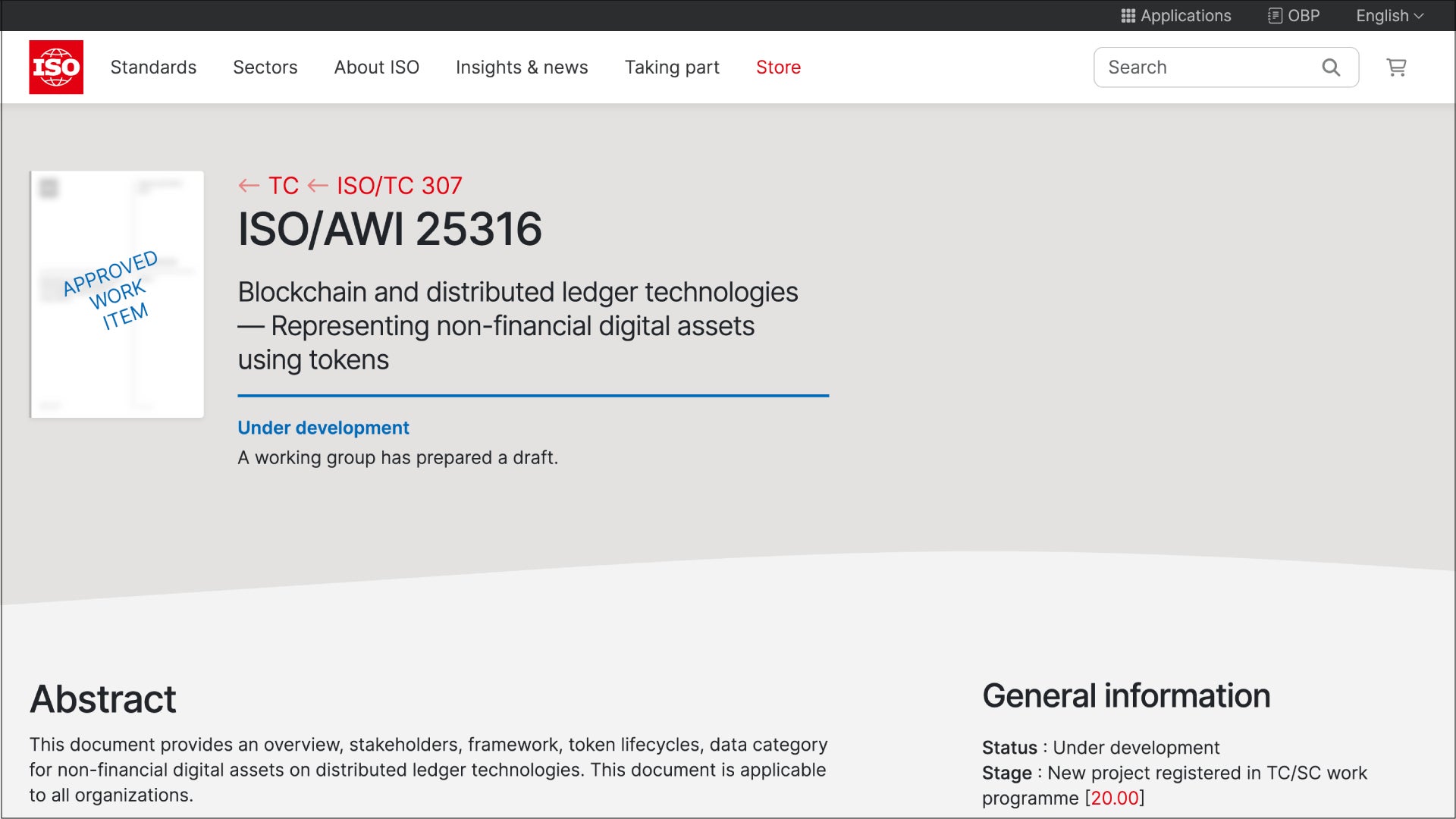Click the General information heading

click(x=1126, y=696)
